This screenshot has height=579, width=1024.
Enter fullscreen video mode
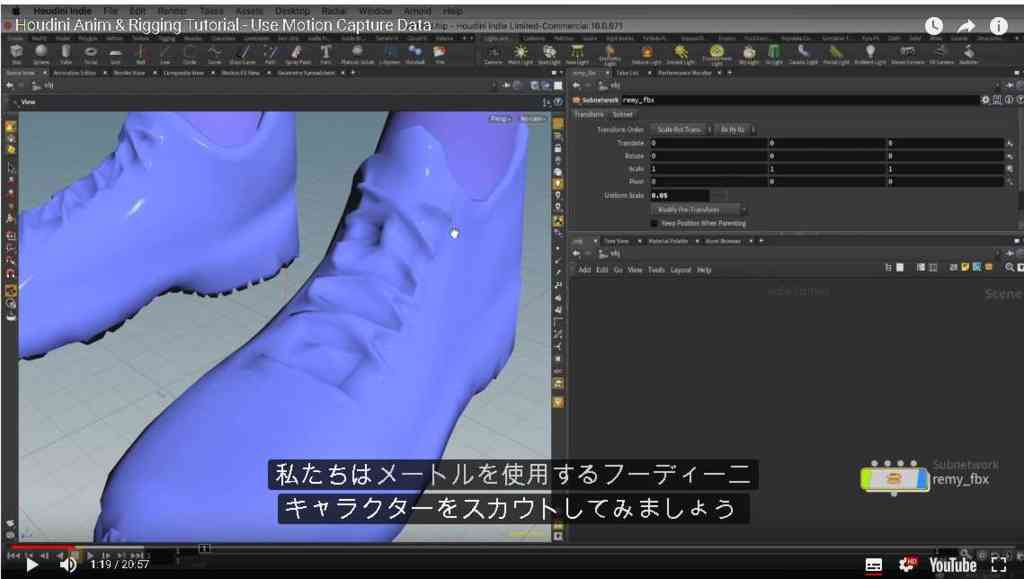pos(999,565)
